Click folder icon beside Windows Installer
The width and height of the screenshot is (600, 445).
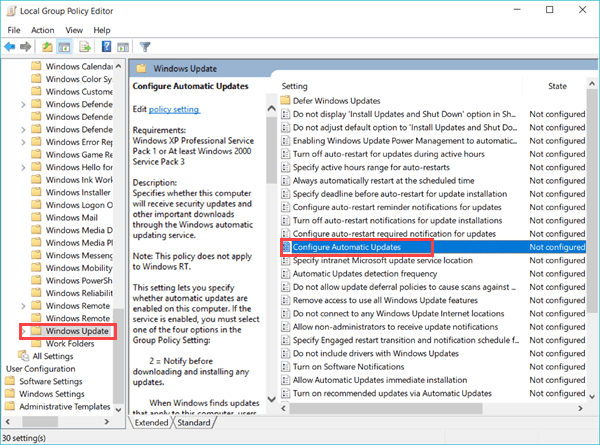click(36, 192)
